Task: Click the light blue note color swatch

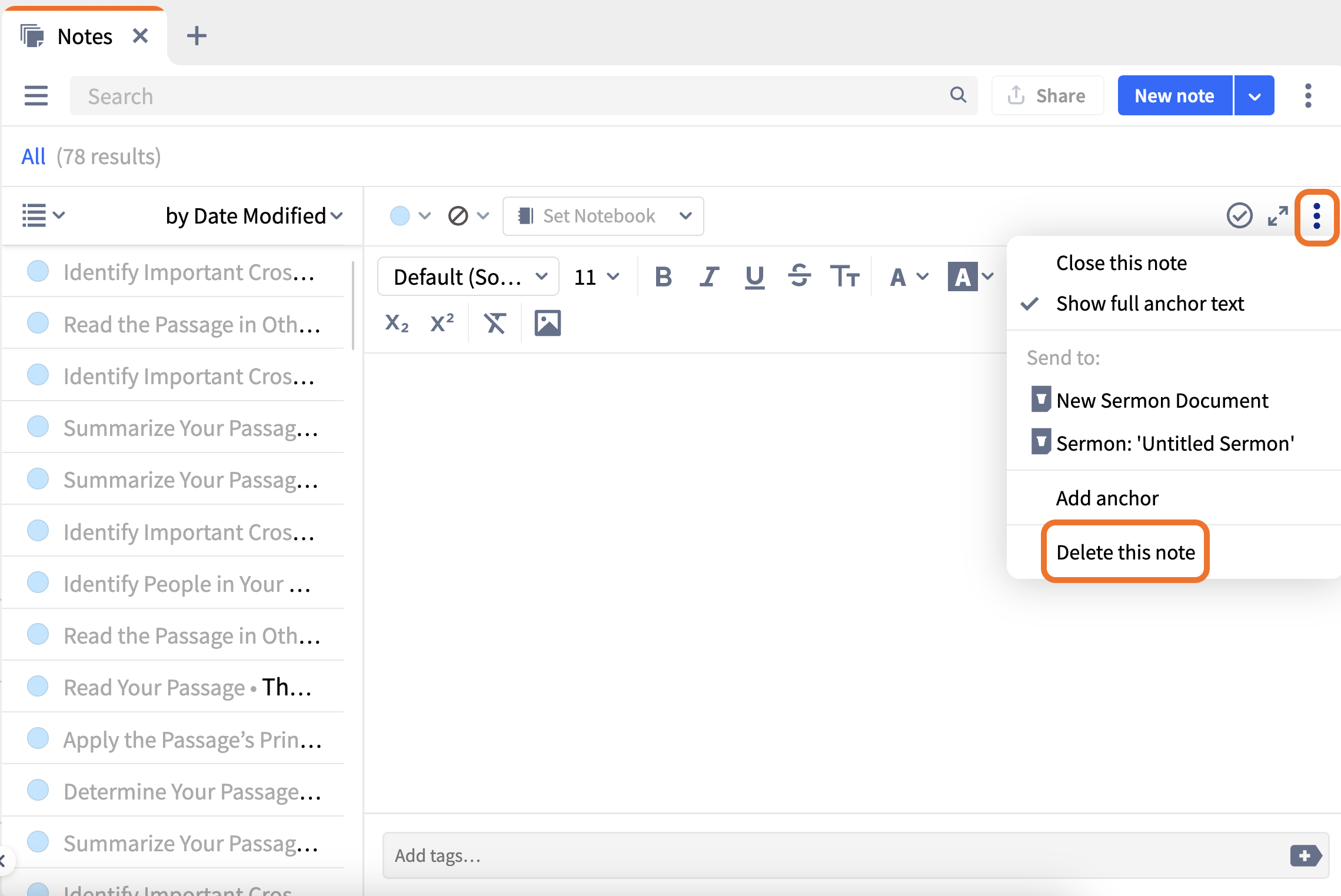Action: point(400,216)
